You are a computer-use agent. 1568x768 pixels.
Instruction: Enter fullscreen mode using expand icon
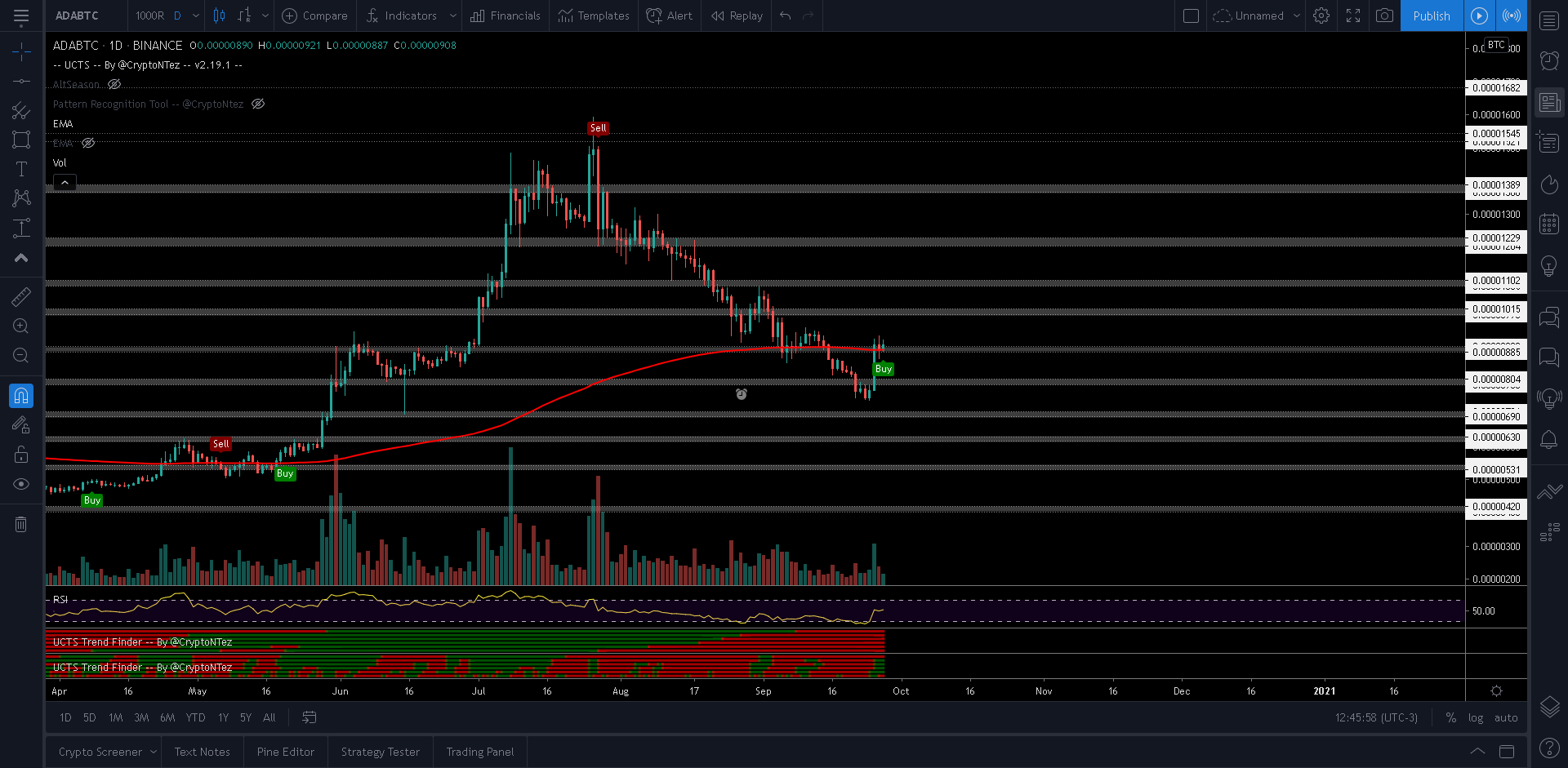(1353, 16)
